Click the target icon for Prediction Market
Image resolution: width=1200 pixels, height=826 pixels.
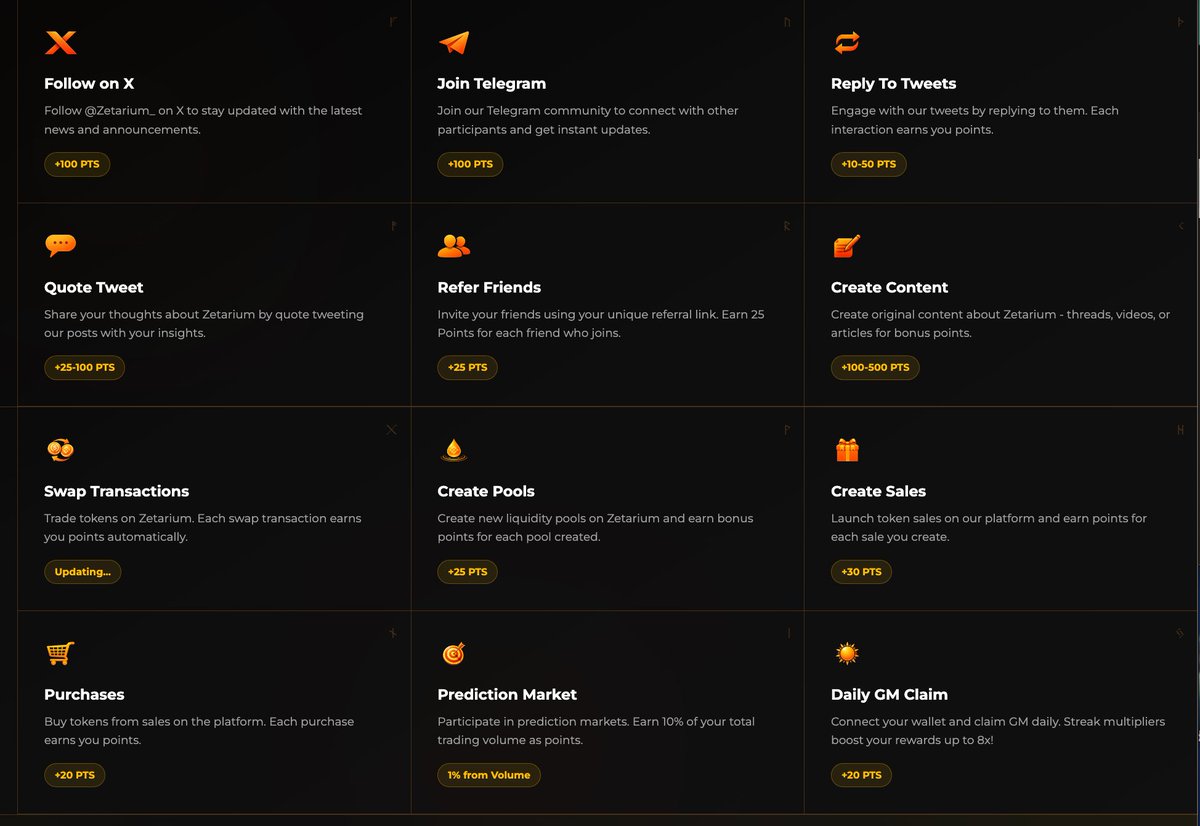pos(454,653)
